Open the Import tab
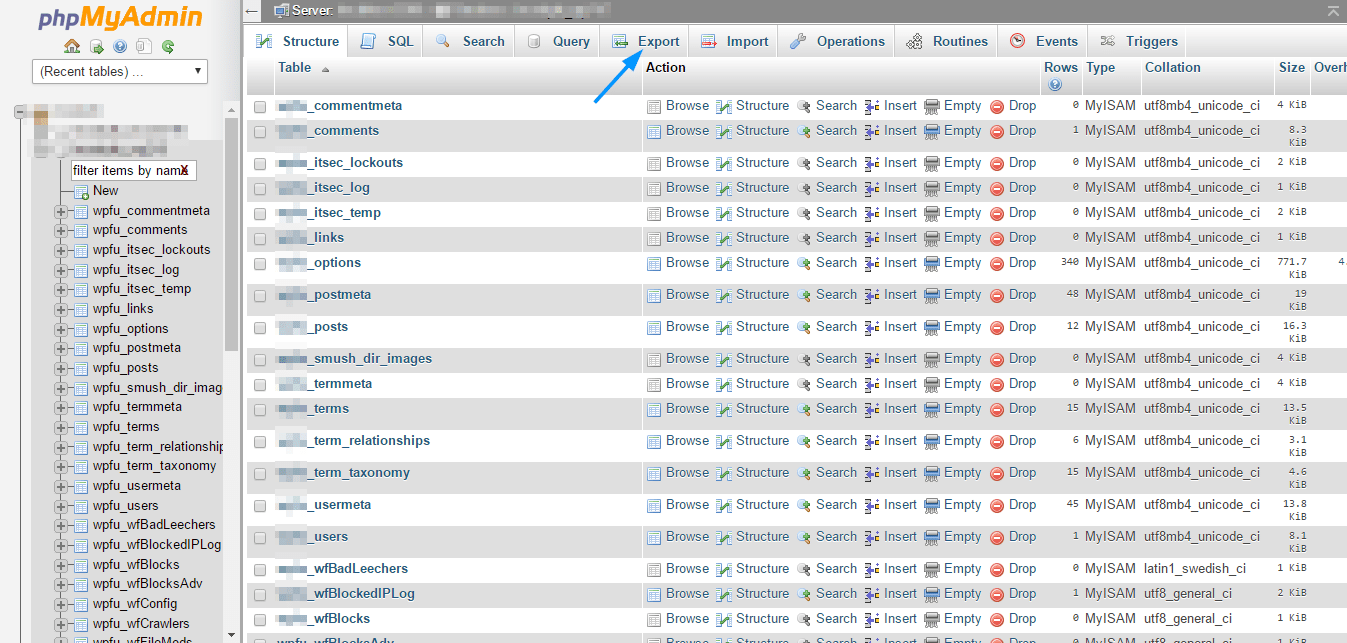The height and width of the screenshot is (643, 1347). pyautogui.click(x=733, y=41)
